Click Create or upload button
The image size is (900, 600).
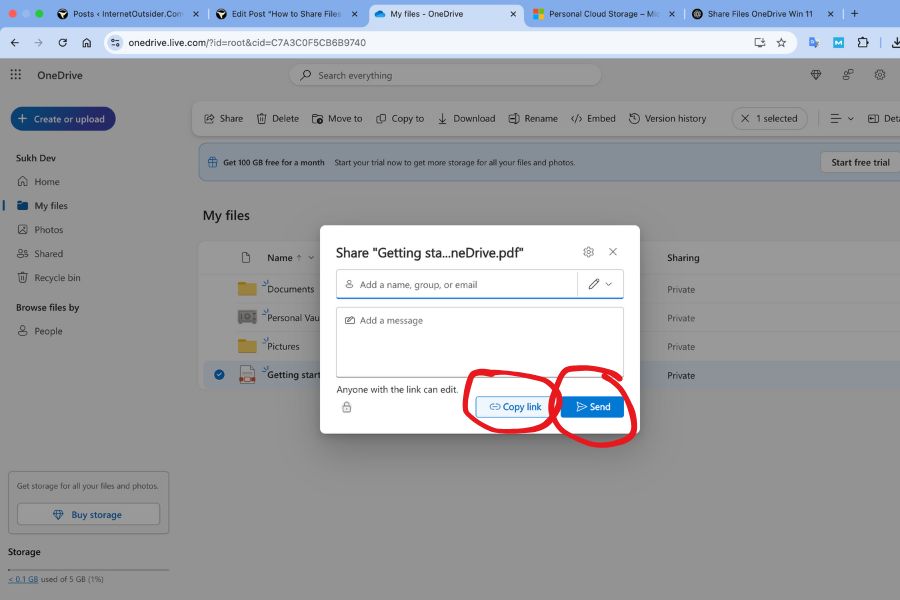[63, 119]
